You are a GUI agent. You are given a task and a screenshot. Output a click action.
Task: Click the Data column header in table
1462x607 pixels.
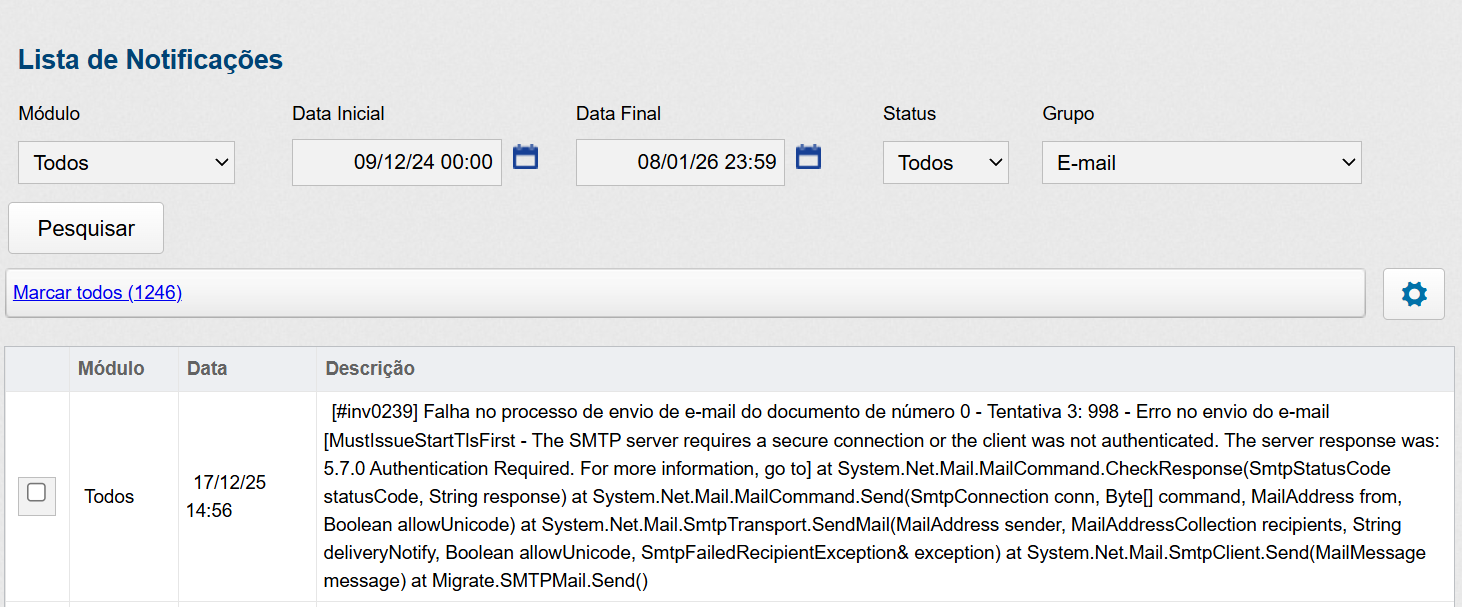click(x=207, y=369)
